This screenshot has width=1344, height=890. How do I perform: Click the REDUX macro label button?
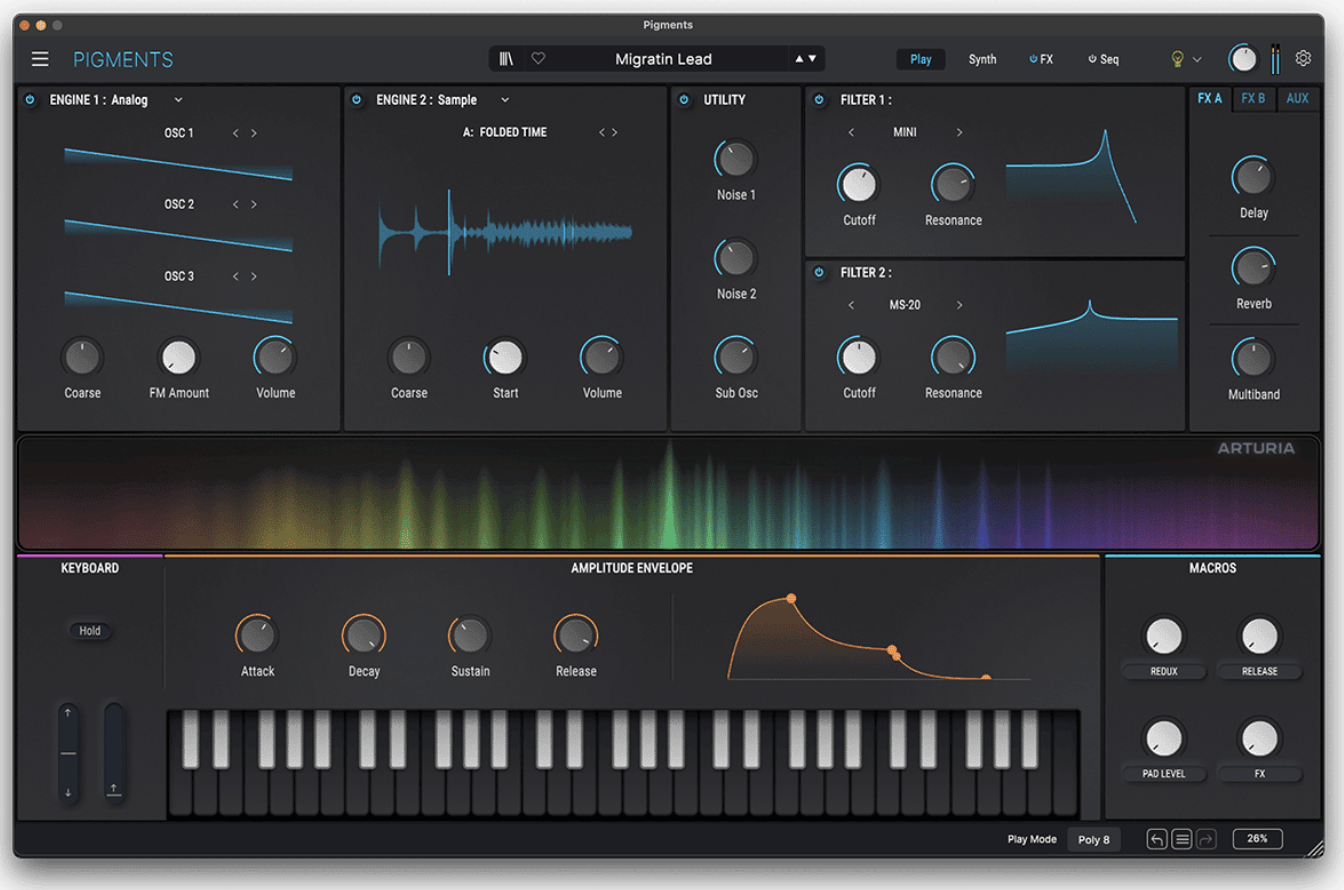click(1164, 672)
